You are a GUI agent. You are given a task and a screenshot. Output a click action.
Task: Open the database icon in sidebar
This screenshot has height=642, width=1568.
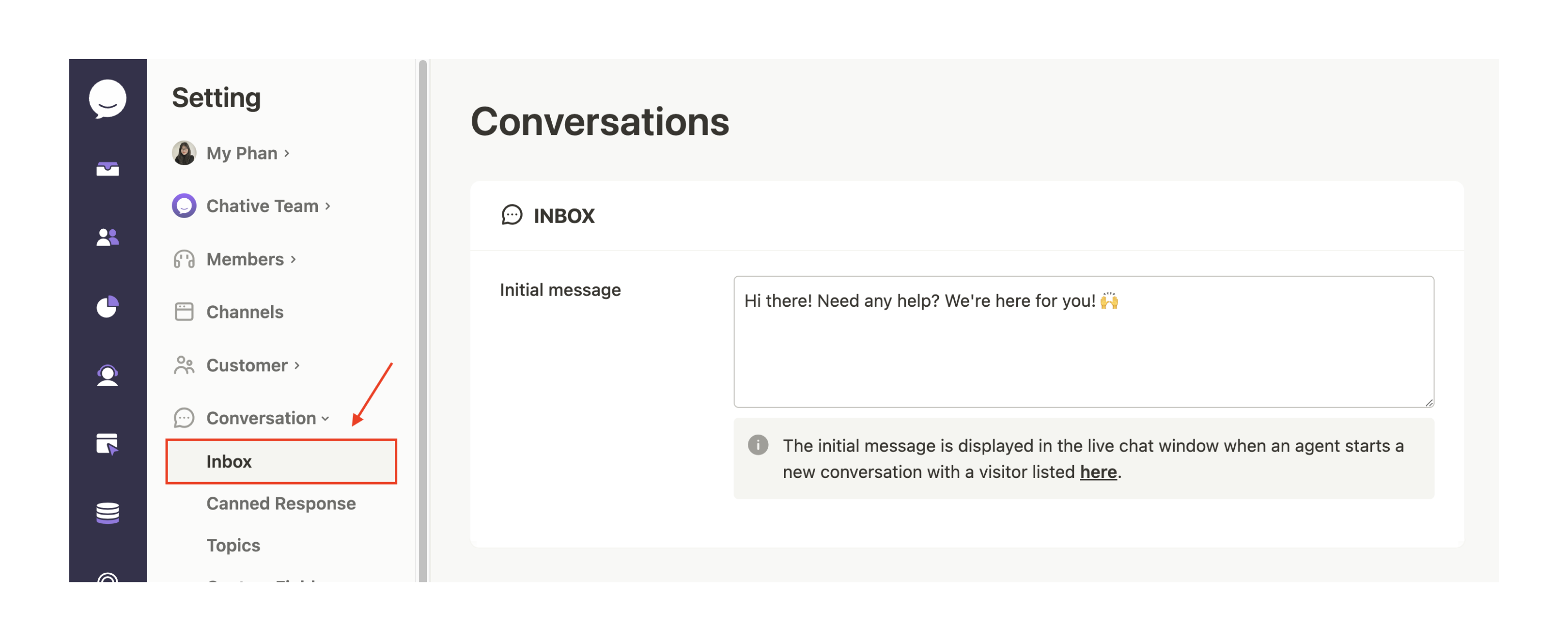(x=107, y=513)
